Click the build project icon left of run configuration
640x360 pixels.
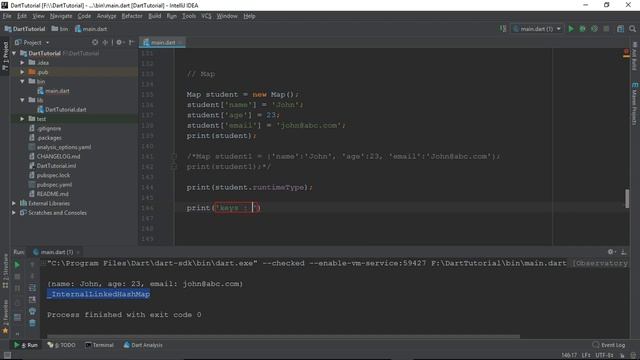coord(503,29)
